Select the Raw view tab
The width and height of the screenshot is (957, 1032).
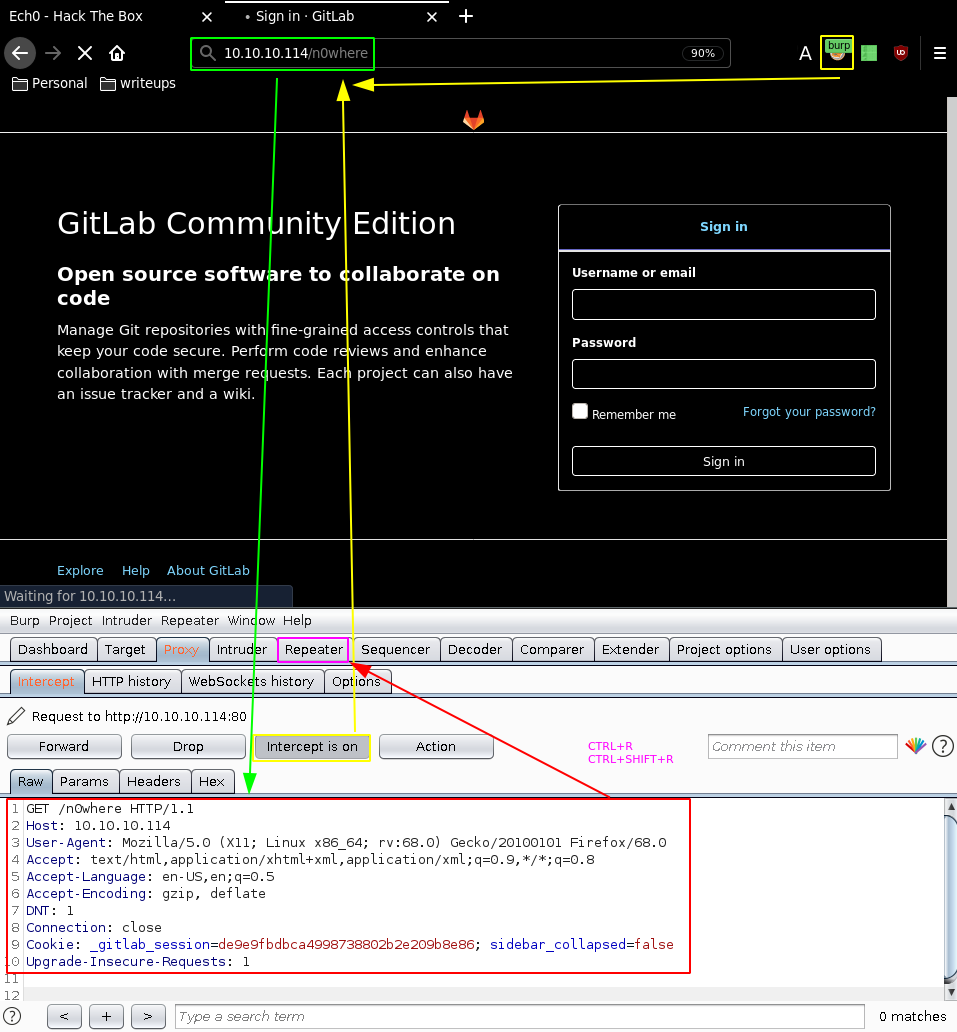coord(31,782)
